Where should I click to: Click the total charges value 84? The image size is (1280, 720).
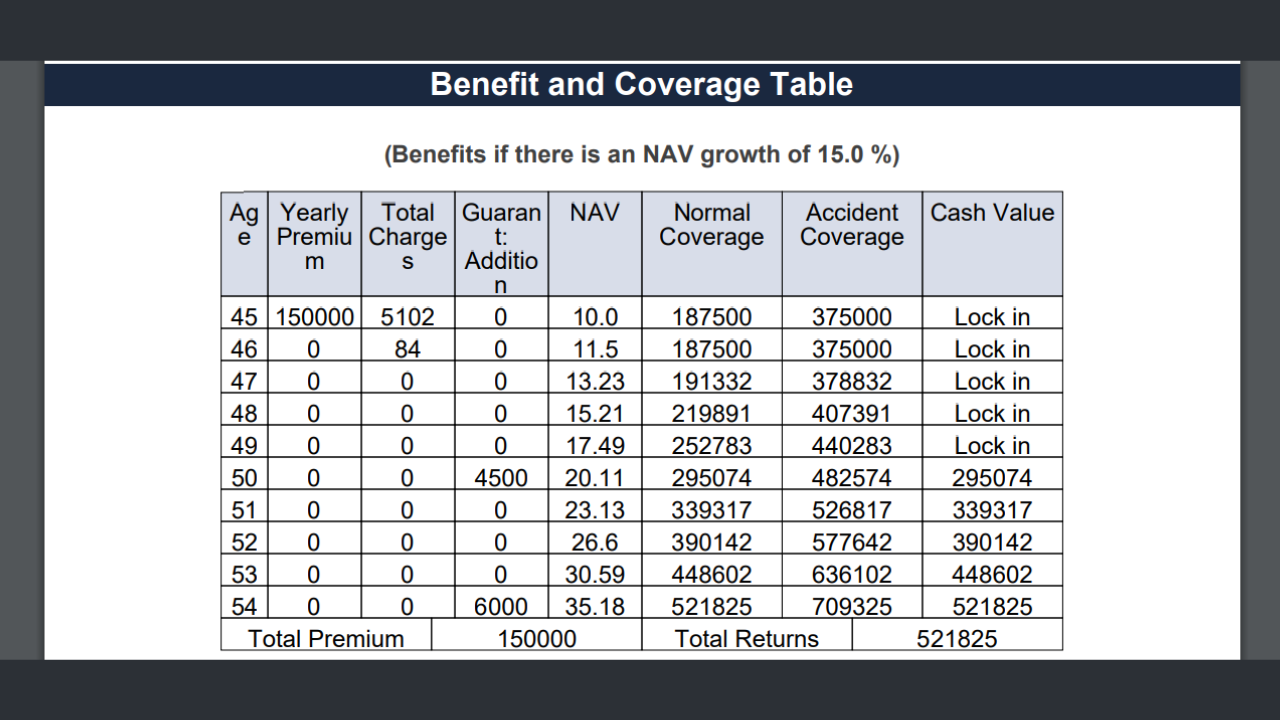[407, 349]
